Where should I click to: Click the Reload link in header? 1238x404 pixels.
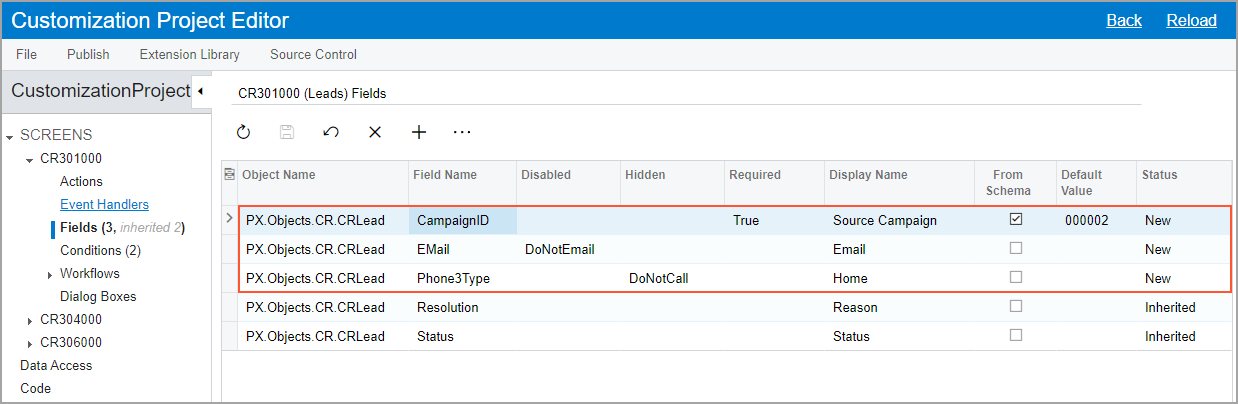[1191, 20]
